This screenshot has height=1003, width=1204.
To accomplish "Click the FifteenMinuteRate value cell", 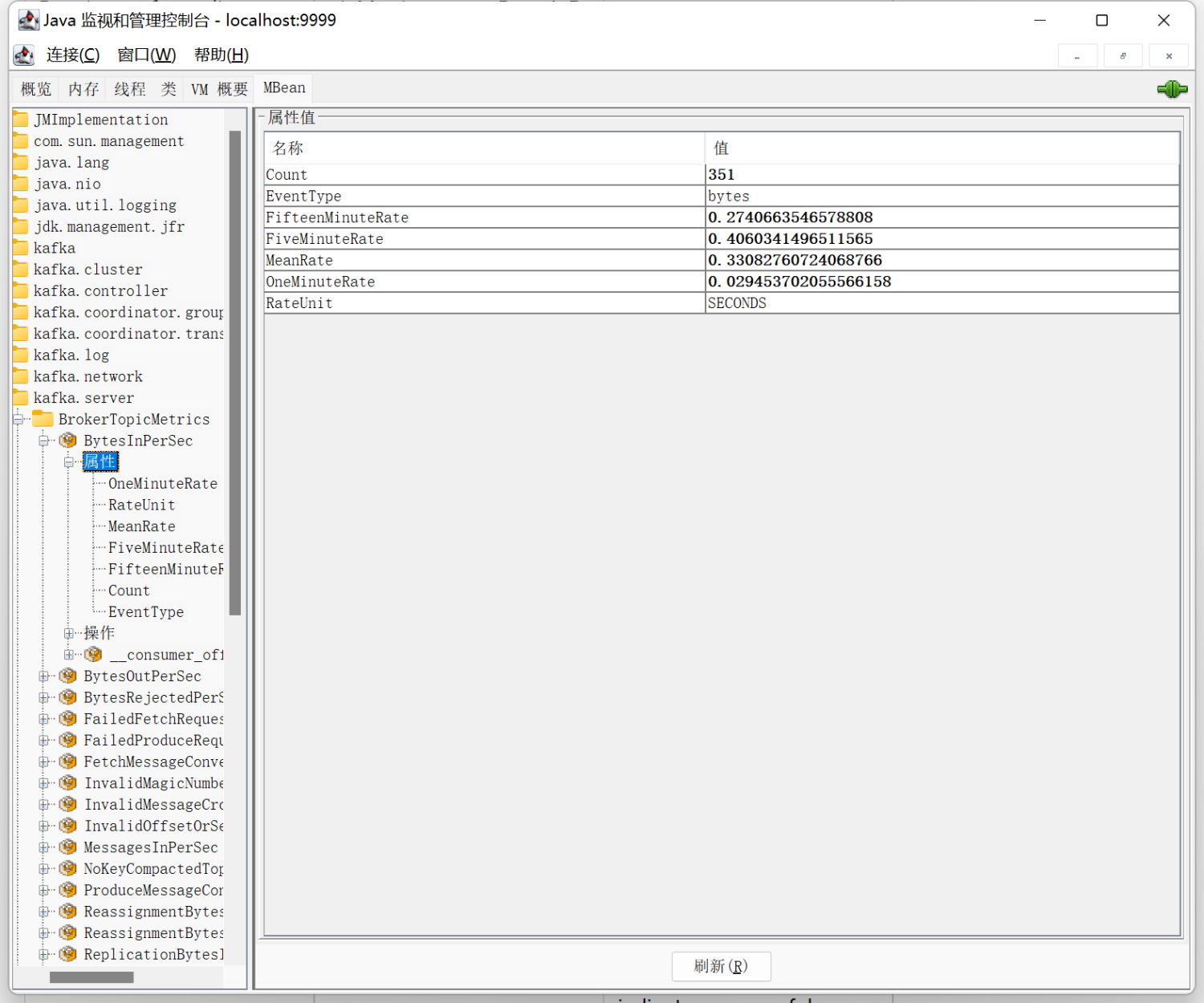I will (x=942, y=217).
